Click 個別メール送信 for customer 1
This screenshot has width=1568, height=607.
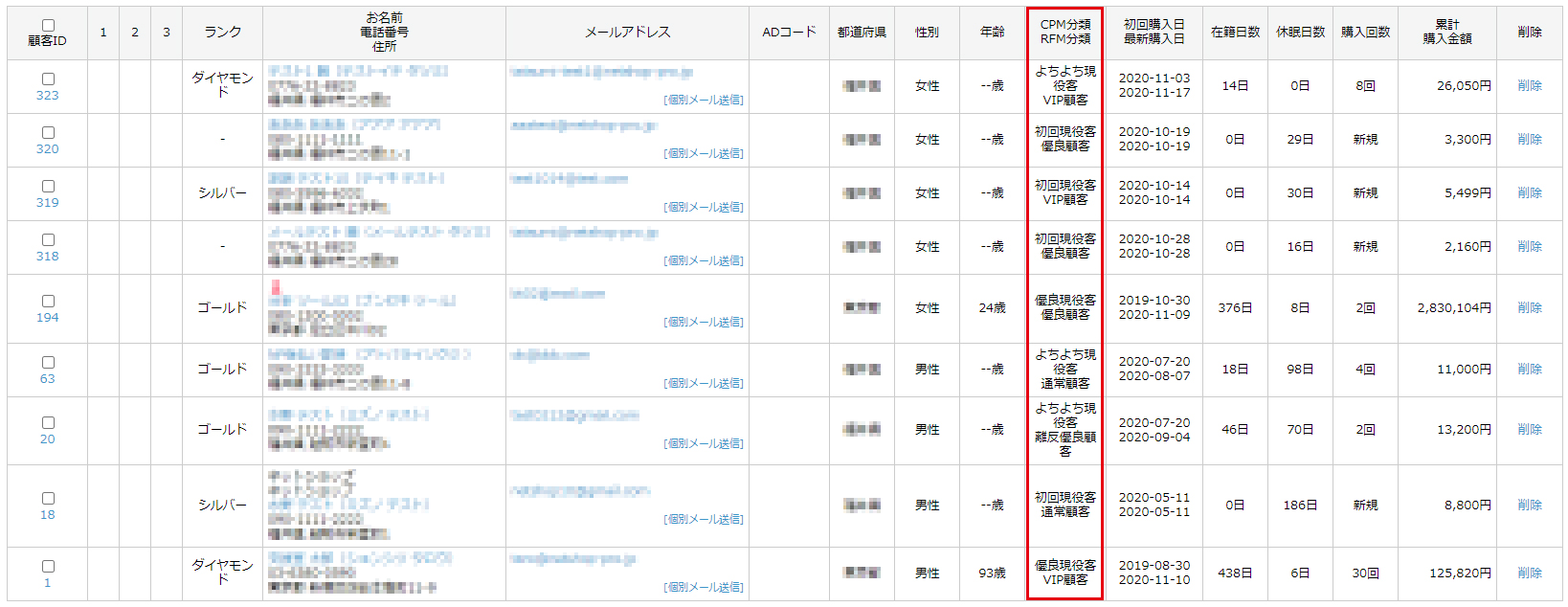tap(704, 587)
